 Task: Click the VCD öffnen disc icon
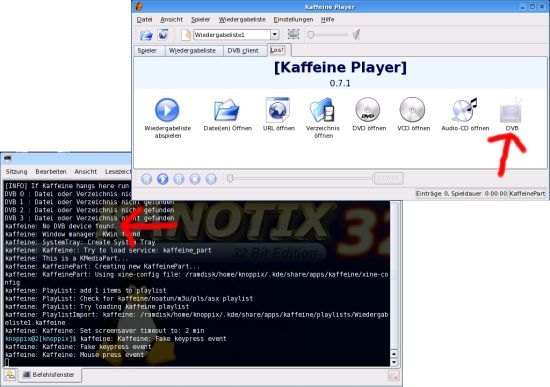pos(412,109)
